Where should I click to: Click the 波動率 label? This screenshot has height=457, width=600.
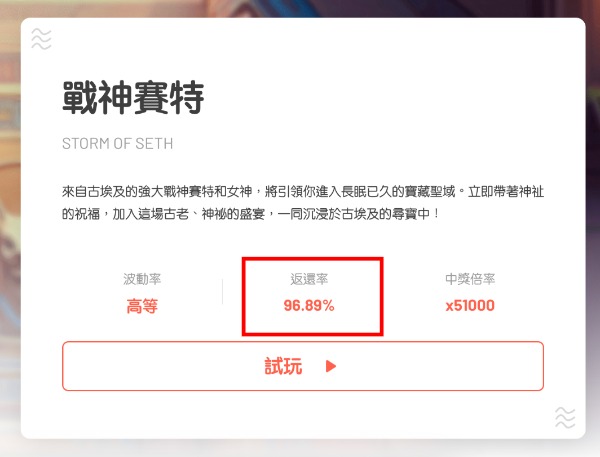coord(142,279)
